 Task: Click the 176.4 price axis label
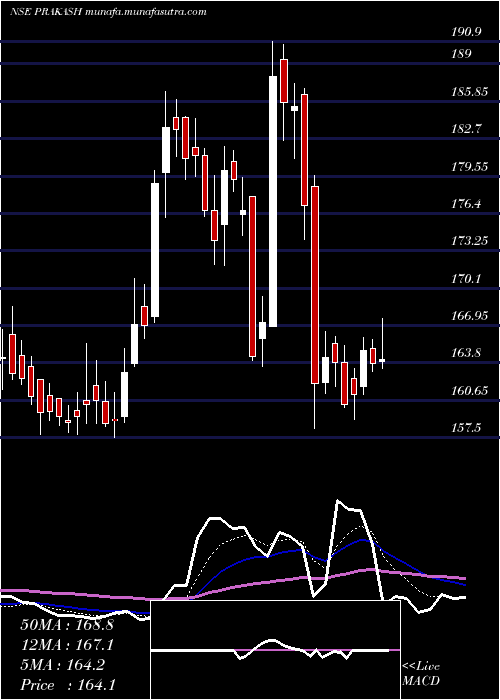[468, 204]
